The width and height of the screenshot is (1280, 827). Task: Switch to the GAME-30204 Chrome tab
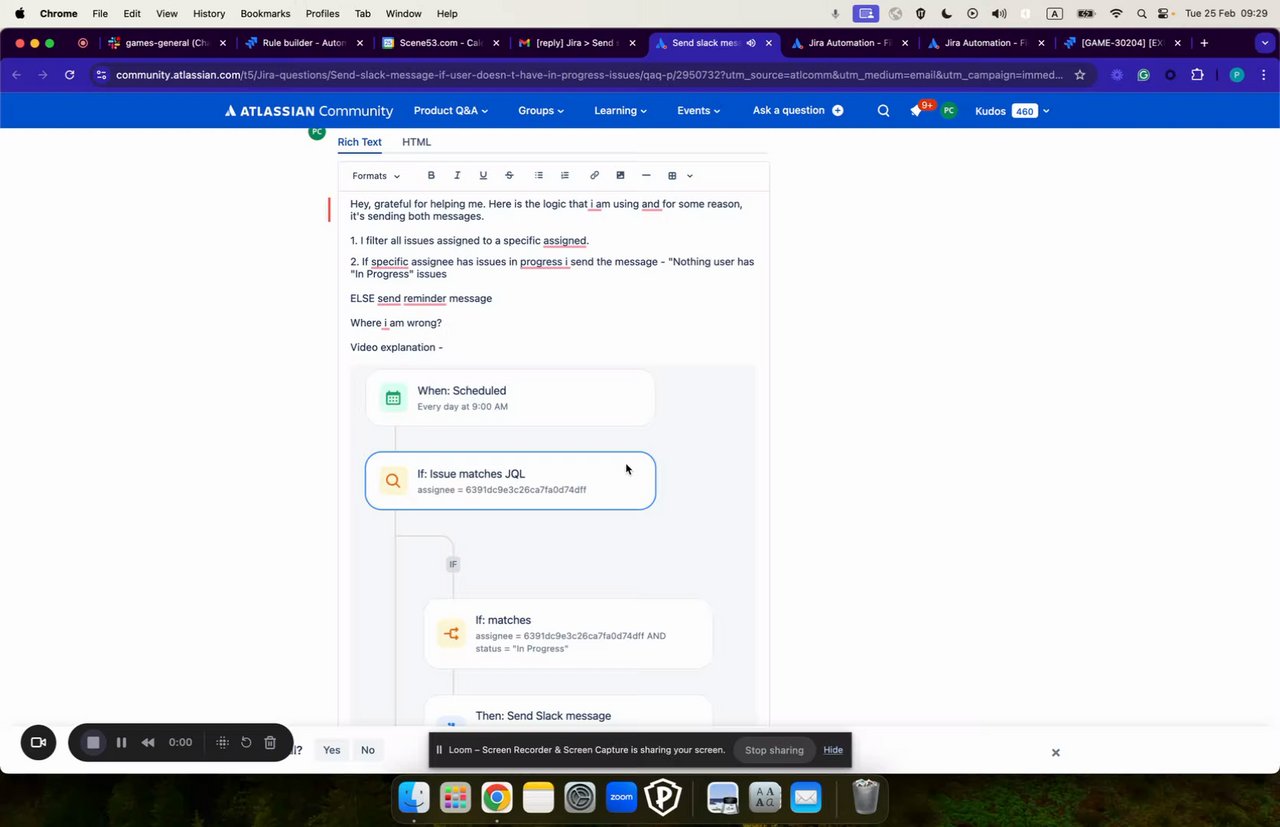click(1123, 43)
